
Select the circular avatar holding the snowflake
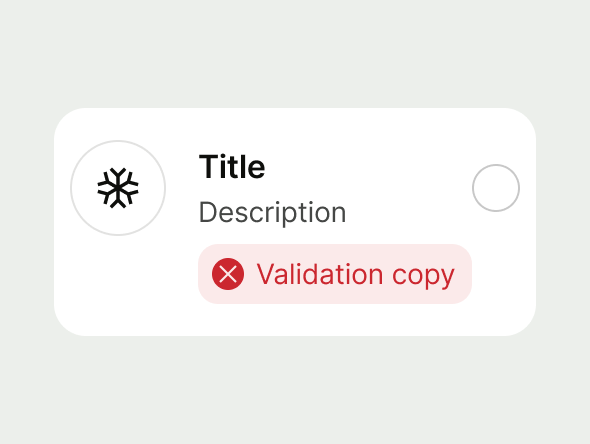pos(118,188)
